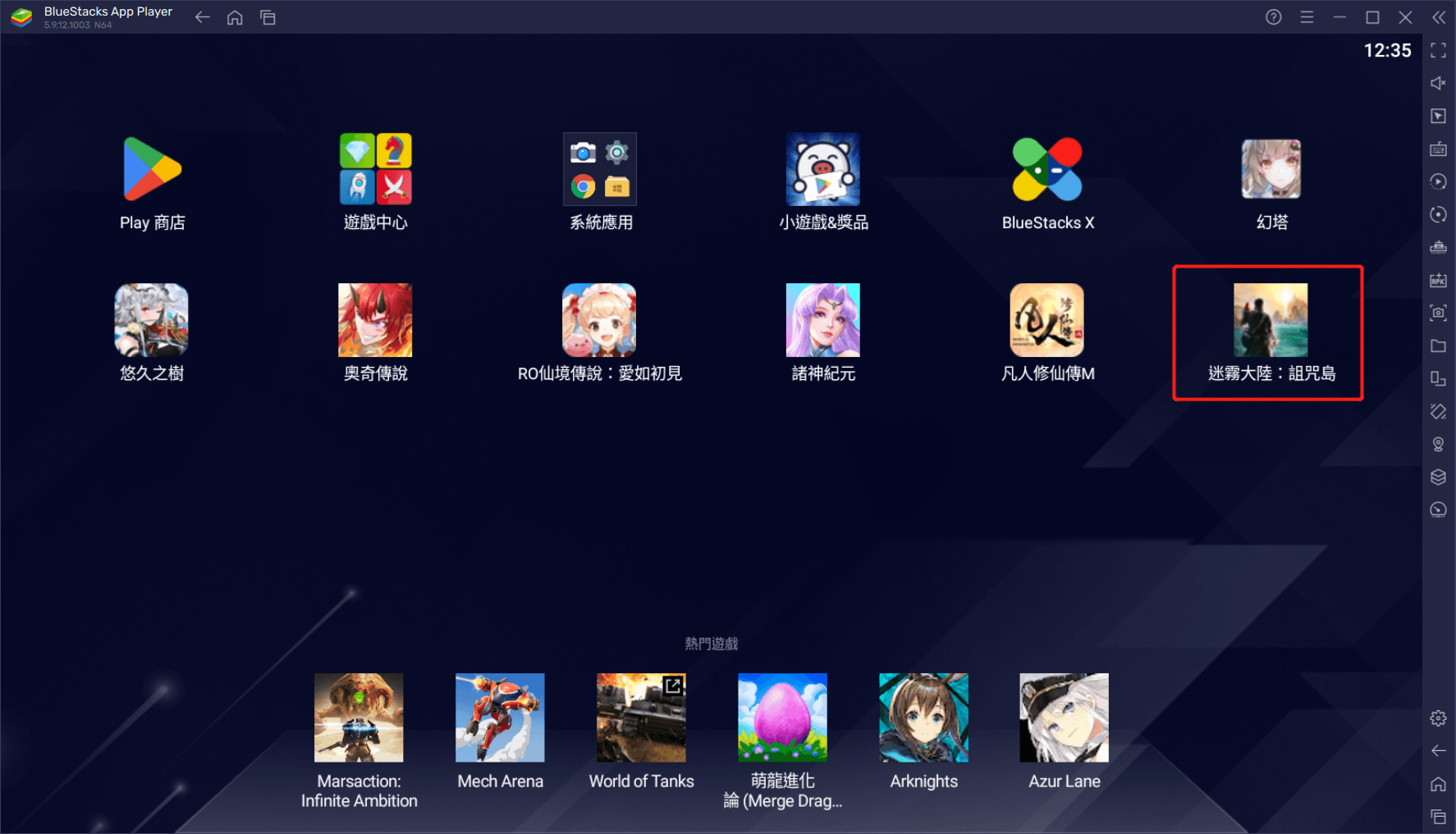Launch 幻塔 game
This screenshot has height=834, width=1456.
1271,169
